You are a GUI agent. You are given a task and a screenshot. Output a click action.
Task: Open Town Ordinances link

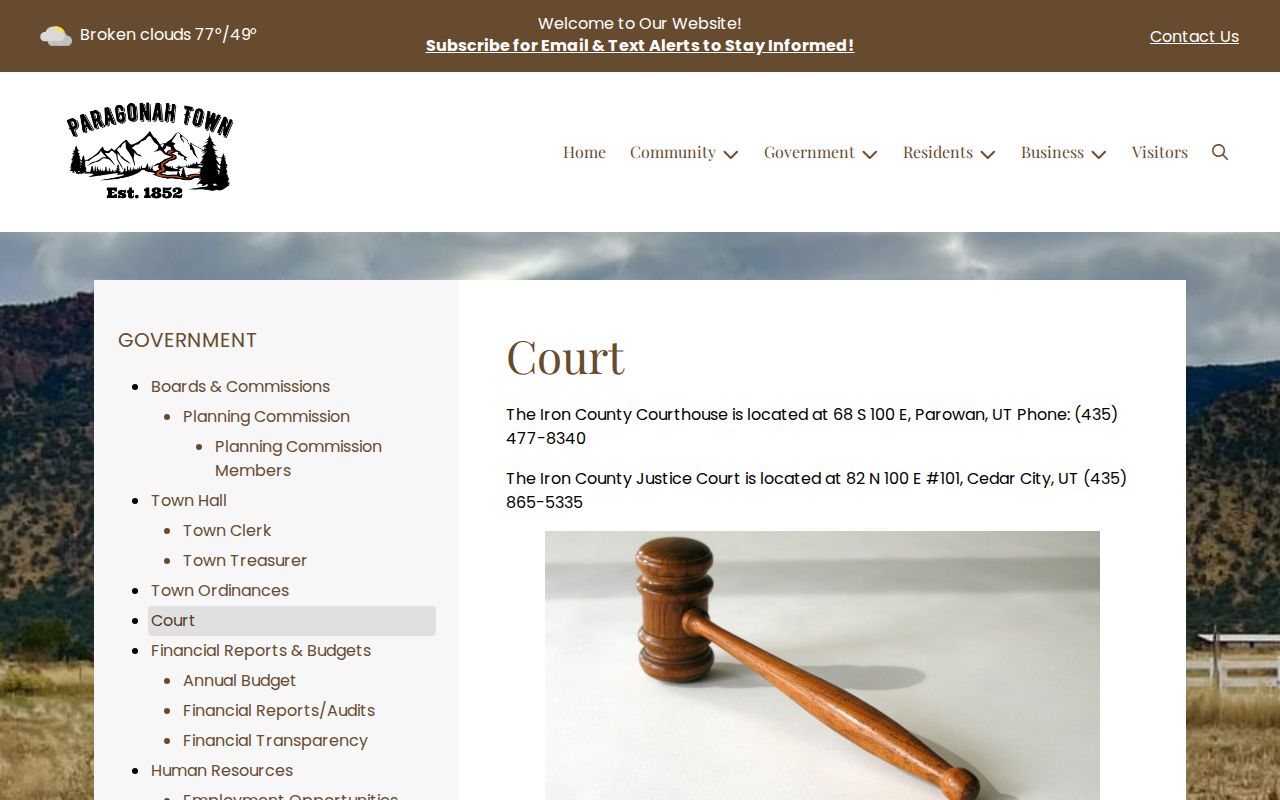(220, 590)
